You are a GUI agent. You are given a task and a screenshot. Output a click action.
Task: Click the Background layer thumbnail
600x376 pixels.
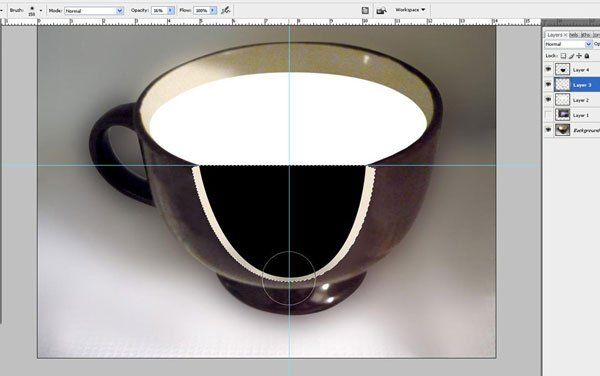tap(562, 130)
